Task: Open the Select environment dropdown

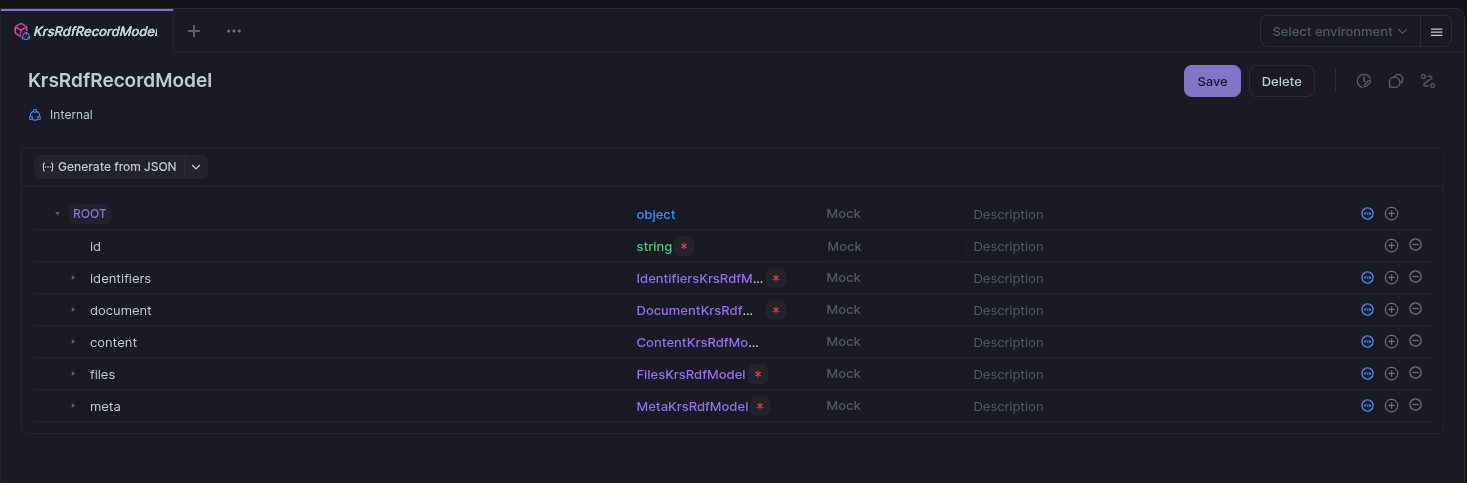Action: [x=1339, y=32]
